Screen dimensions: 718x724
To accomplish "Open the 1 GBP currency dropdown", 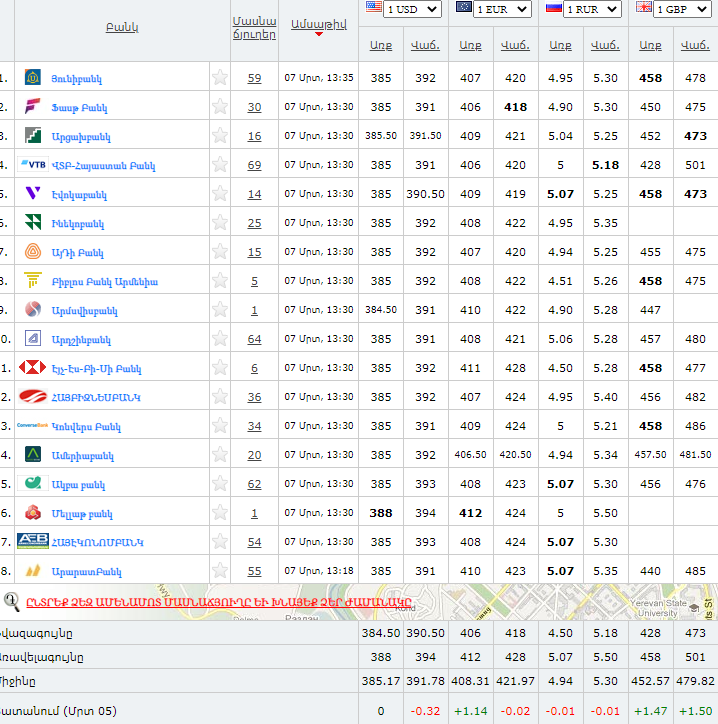I will [682, 9].
